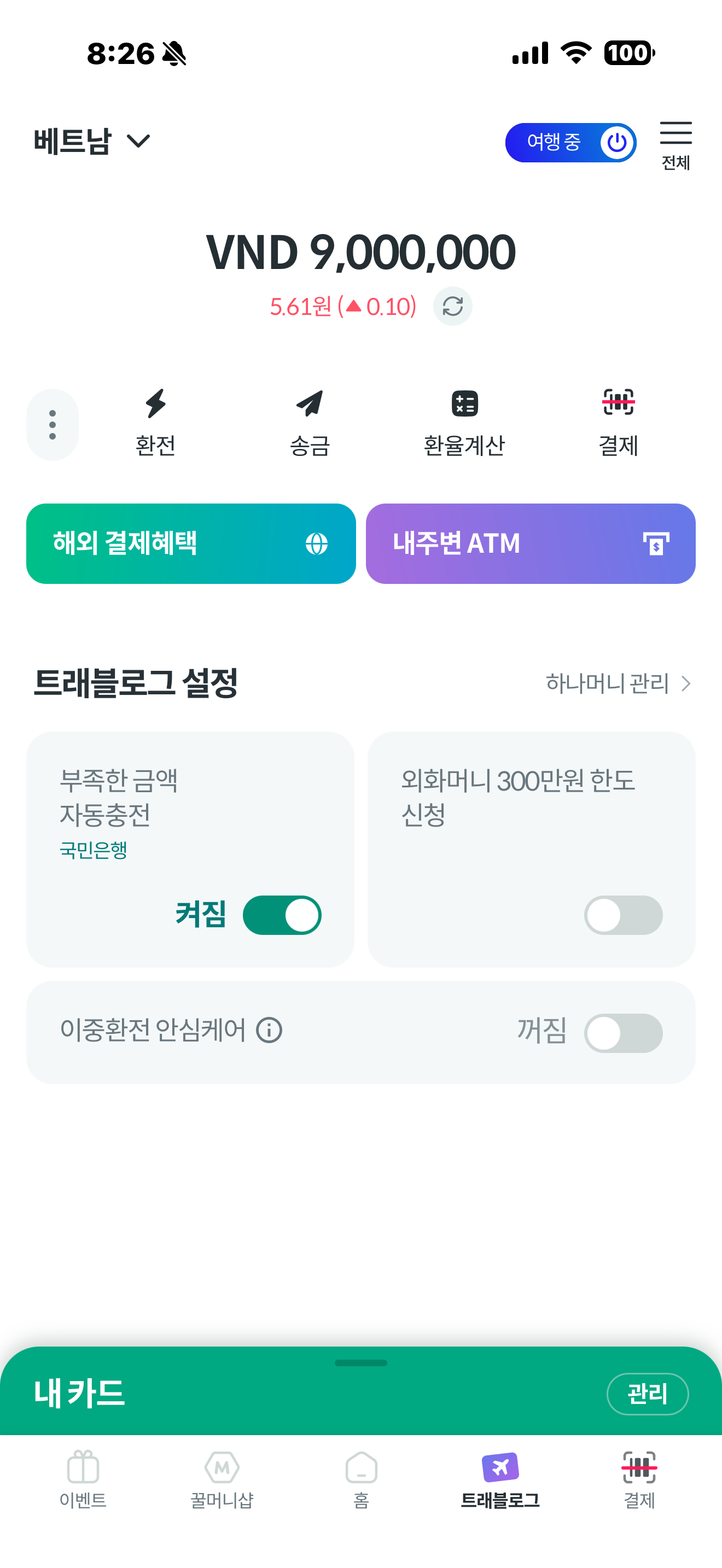Enable 외화머니 300만원 한도 신청 switch
The image size is (722, 1568).
click(x=623, y=915)
